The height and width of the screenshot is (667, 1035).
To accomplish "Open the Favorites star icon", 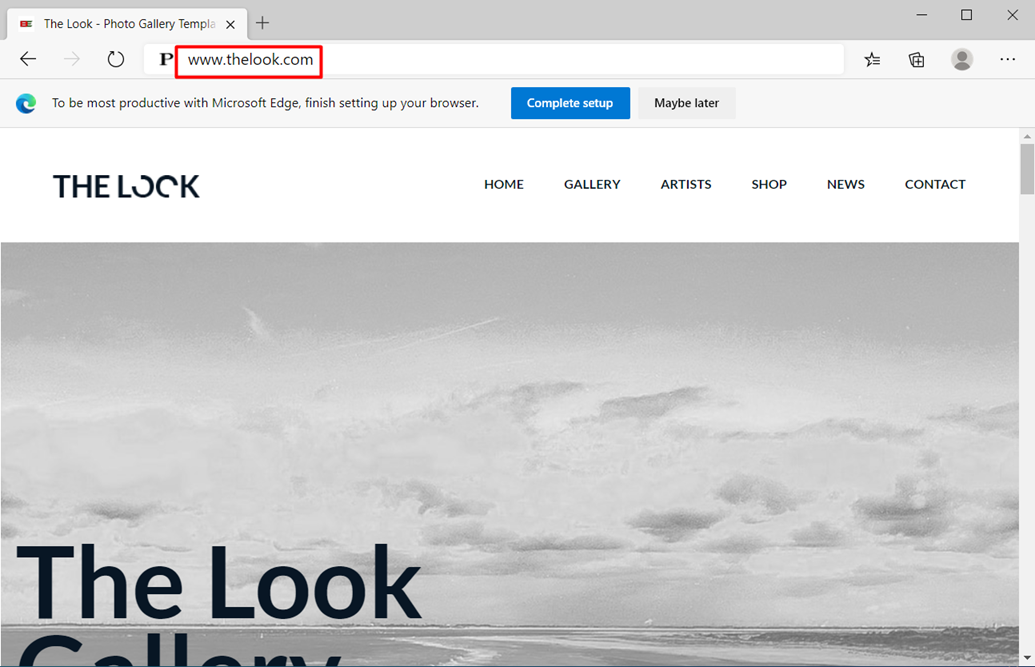I will pyautogui.click(x=872, y=60).
